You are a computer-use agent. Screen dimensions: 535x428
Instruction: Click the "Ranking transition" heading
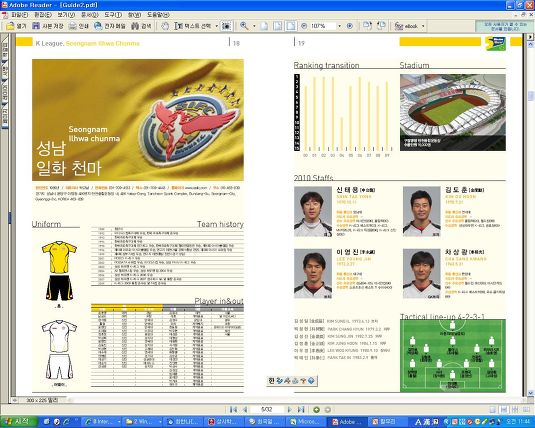coord(326,65)
